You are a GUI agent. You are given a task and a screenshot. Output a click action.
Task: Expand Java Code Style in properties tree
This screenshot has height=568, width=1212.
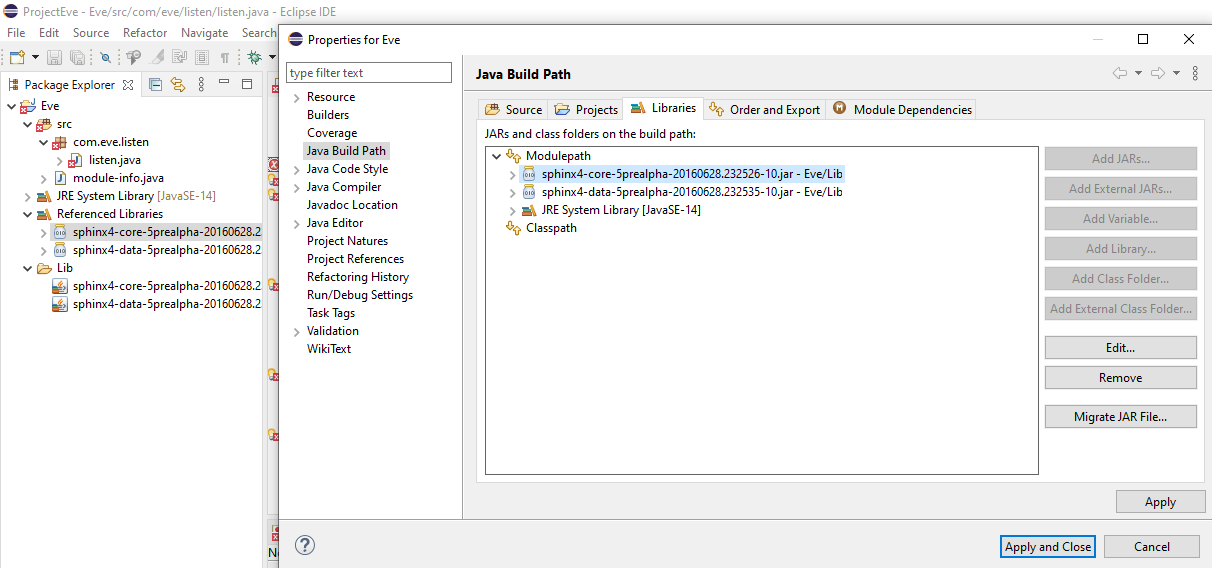296,169
